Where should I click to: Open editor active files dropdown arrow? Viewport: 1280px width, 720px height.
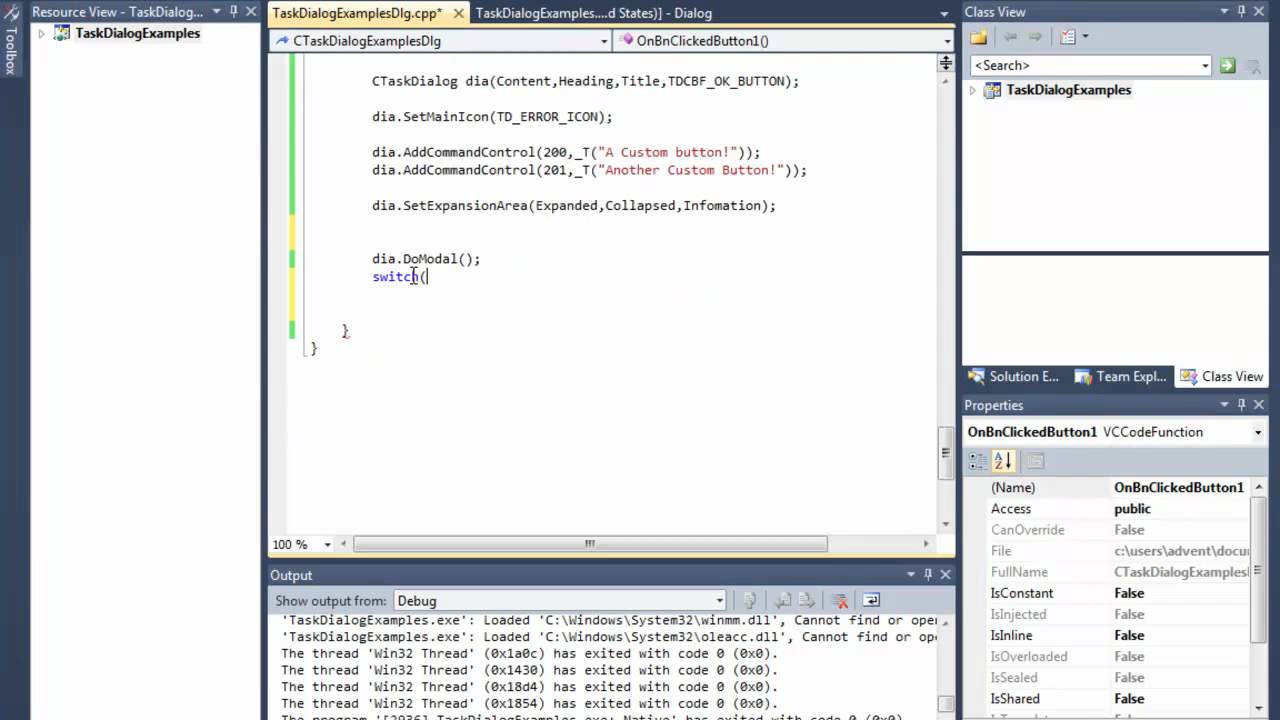tap(945, 13)
